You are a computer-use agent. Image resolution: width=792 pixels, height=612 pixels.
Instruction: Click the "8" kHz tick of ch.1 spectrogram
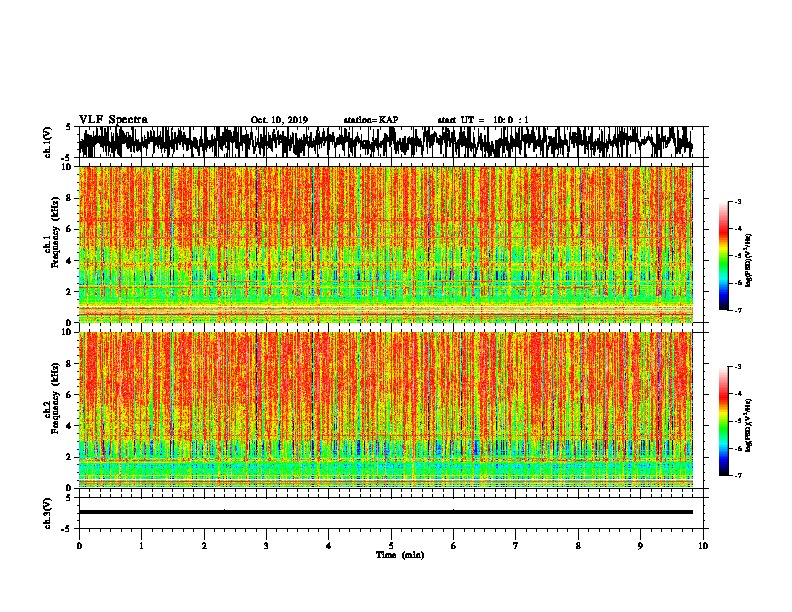[x=69, y=198]
